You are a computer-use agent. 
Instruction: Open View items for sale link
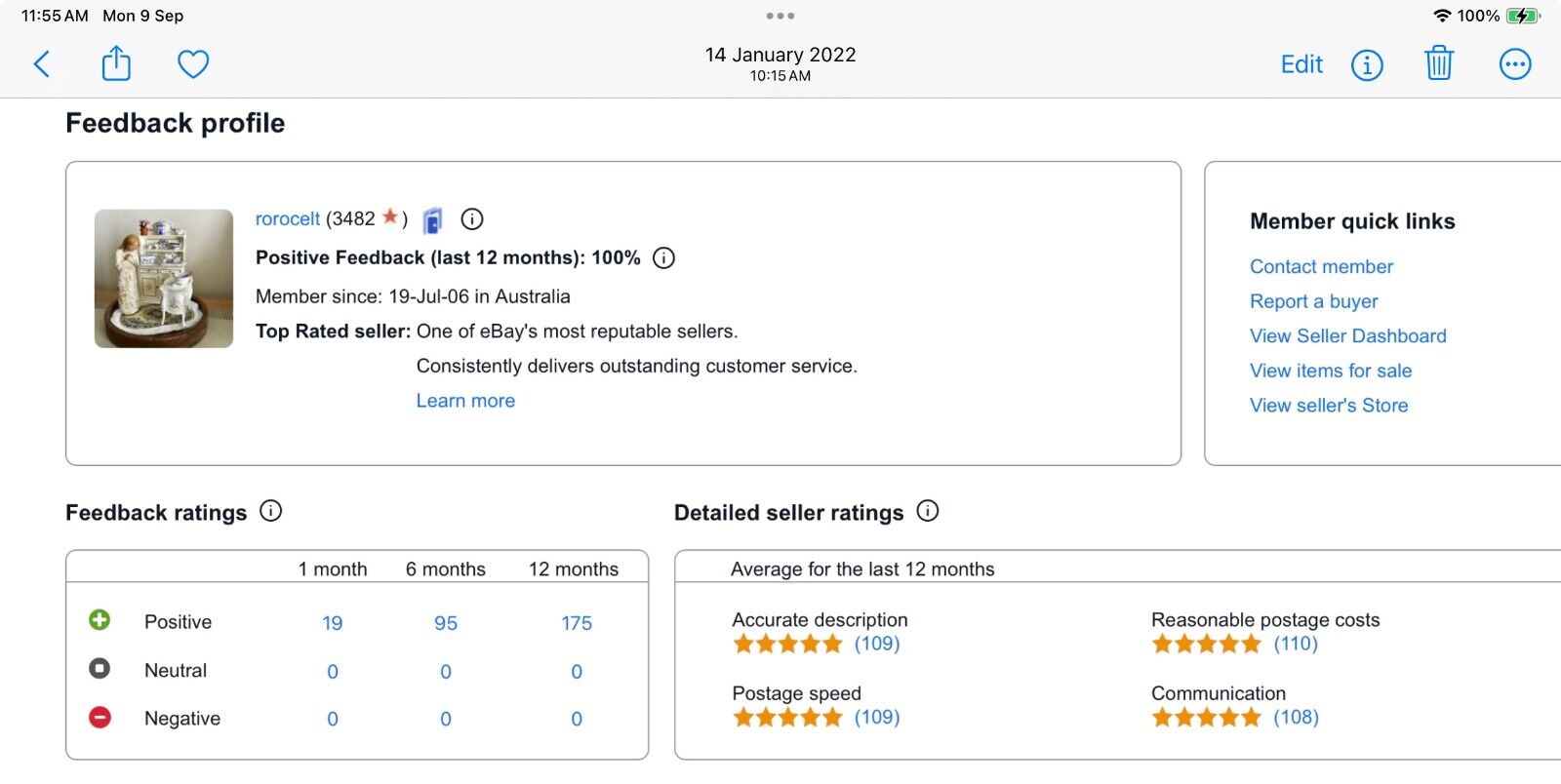coord(1331,372)
